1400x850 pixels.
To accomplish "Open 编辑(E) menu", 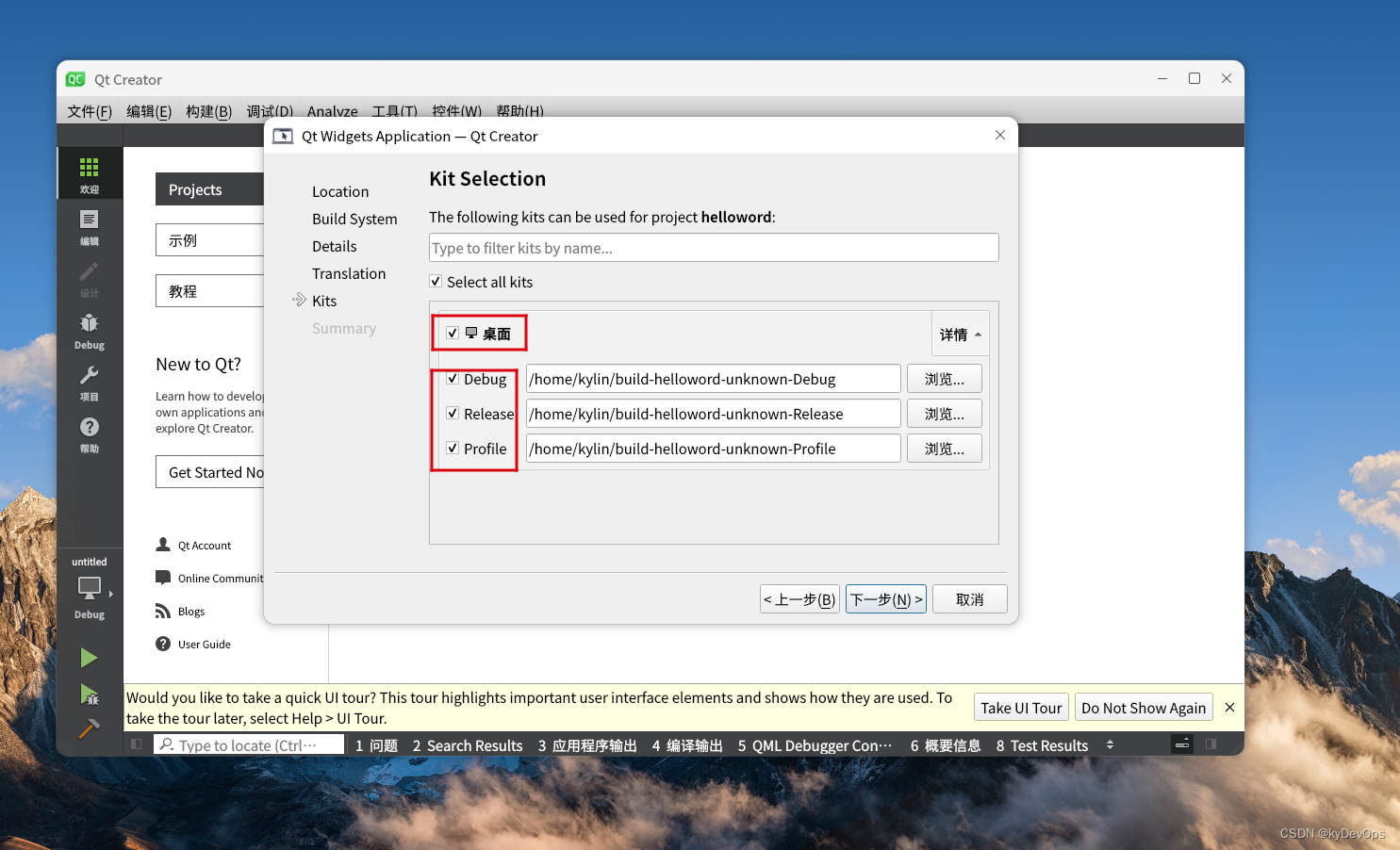I will pos(149,111).
